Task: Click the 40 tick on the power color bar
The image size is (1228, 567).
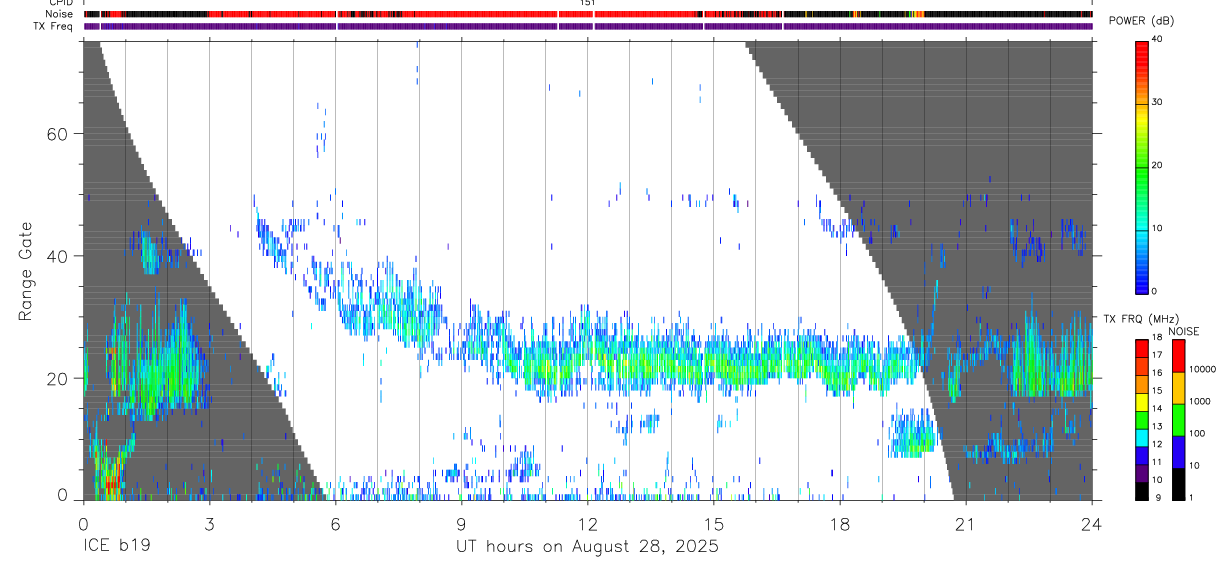Action: tap(1158, 38)
